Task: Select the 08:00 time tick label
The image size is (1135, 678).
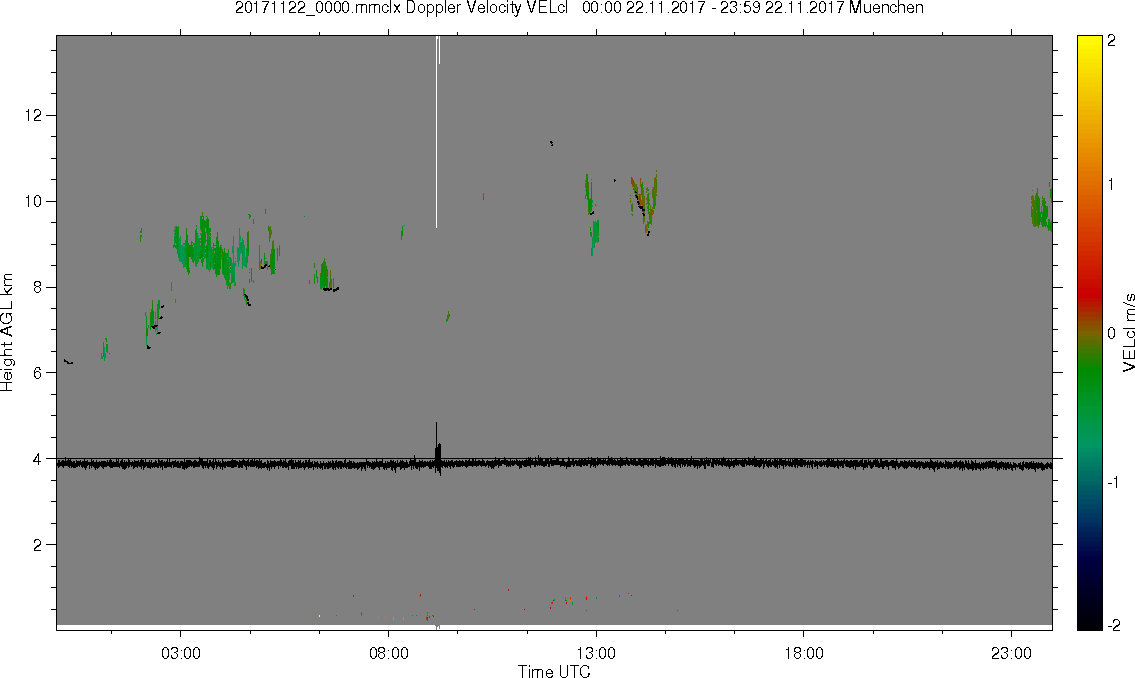Action: pyautogui.click(x=389, y=653)
